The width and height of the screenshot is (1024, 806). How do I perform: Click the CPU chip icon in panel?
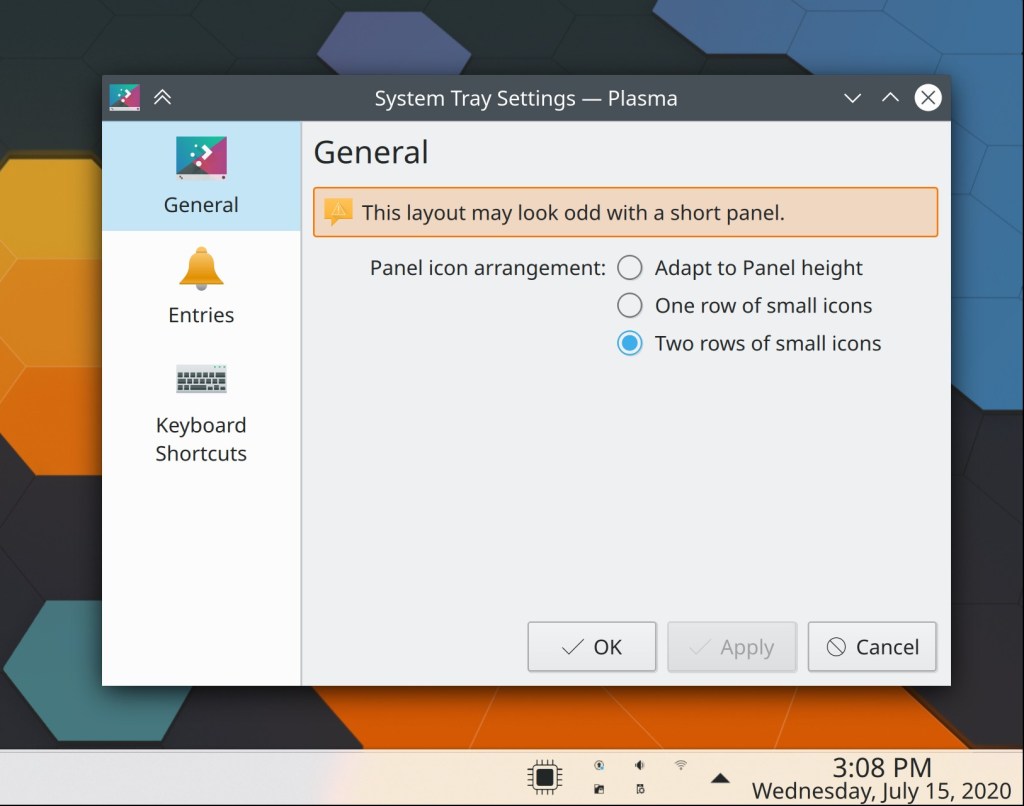[544, 777]
